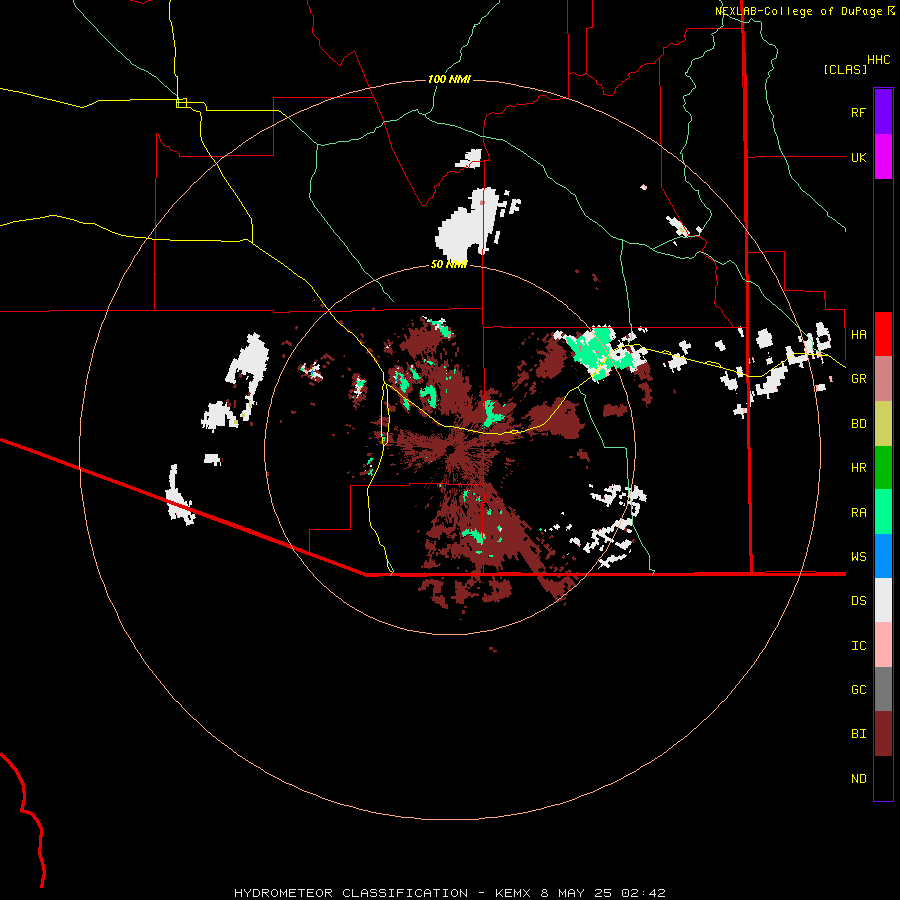Pick the dark green HR color swatch
The image size is (900, 900).
coord(883,468)
